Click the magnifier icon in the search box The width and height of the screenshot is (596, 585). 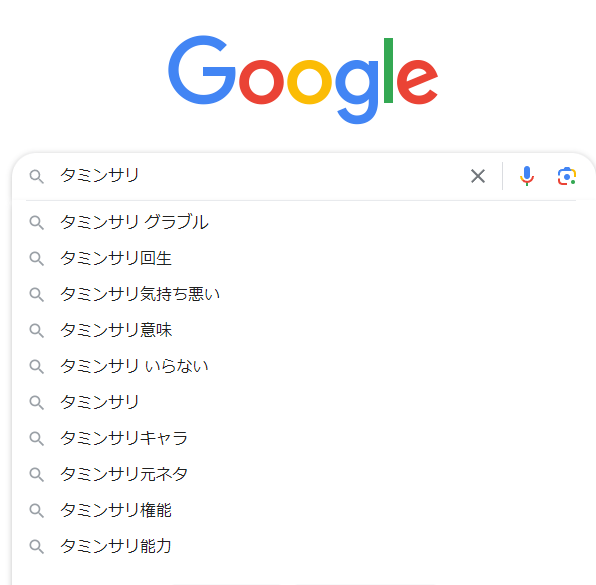click(x=36, y=177)
